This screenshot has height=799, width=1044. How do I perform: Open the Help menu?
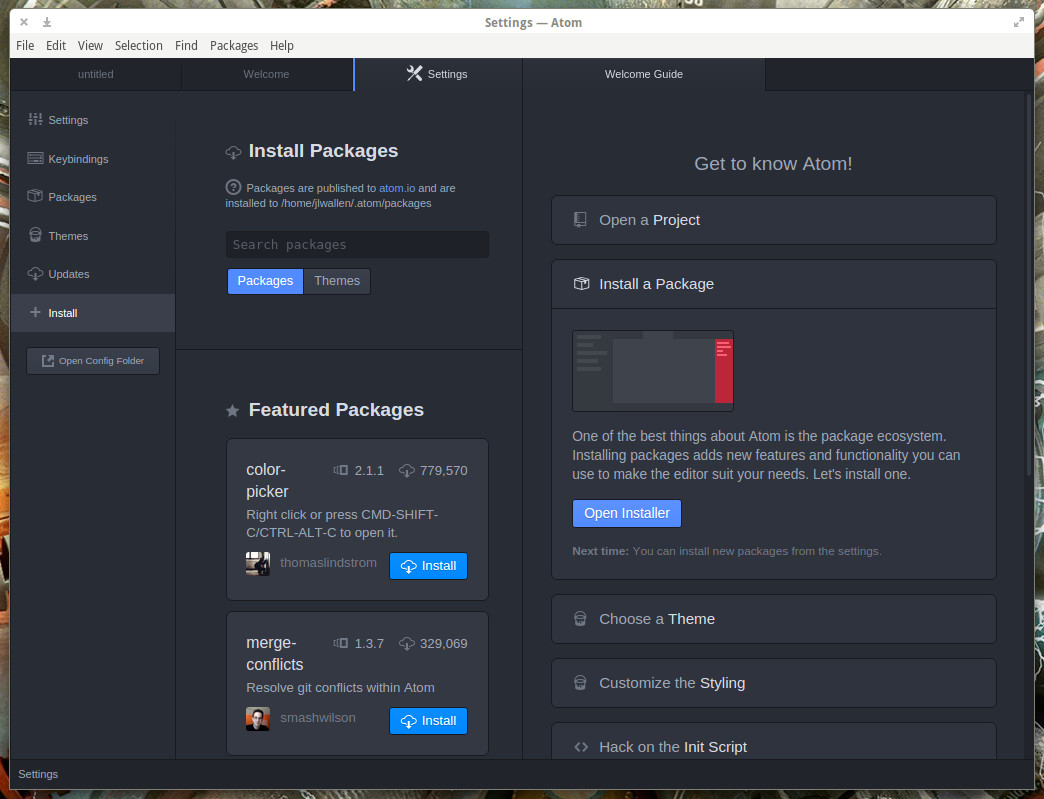(282, 45)
